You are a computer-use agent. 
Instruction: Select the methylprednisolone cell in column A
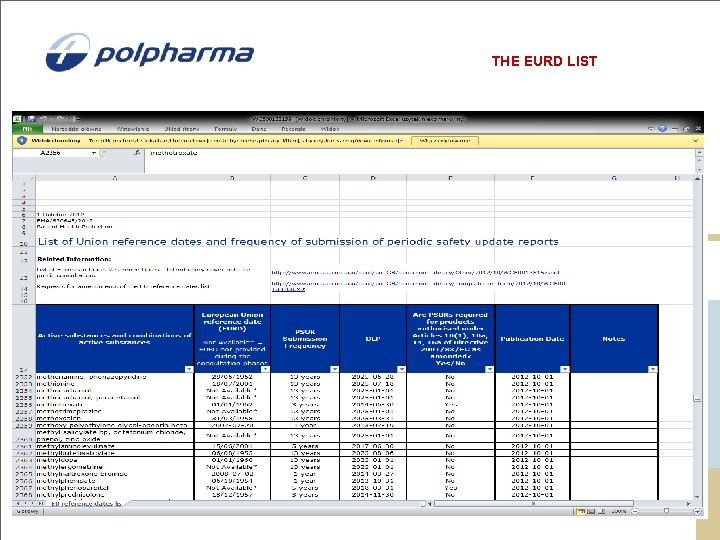coord(115,495)
